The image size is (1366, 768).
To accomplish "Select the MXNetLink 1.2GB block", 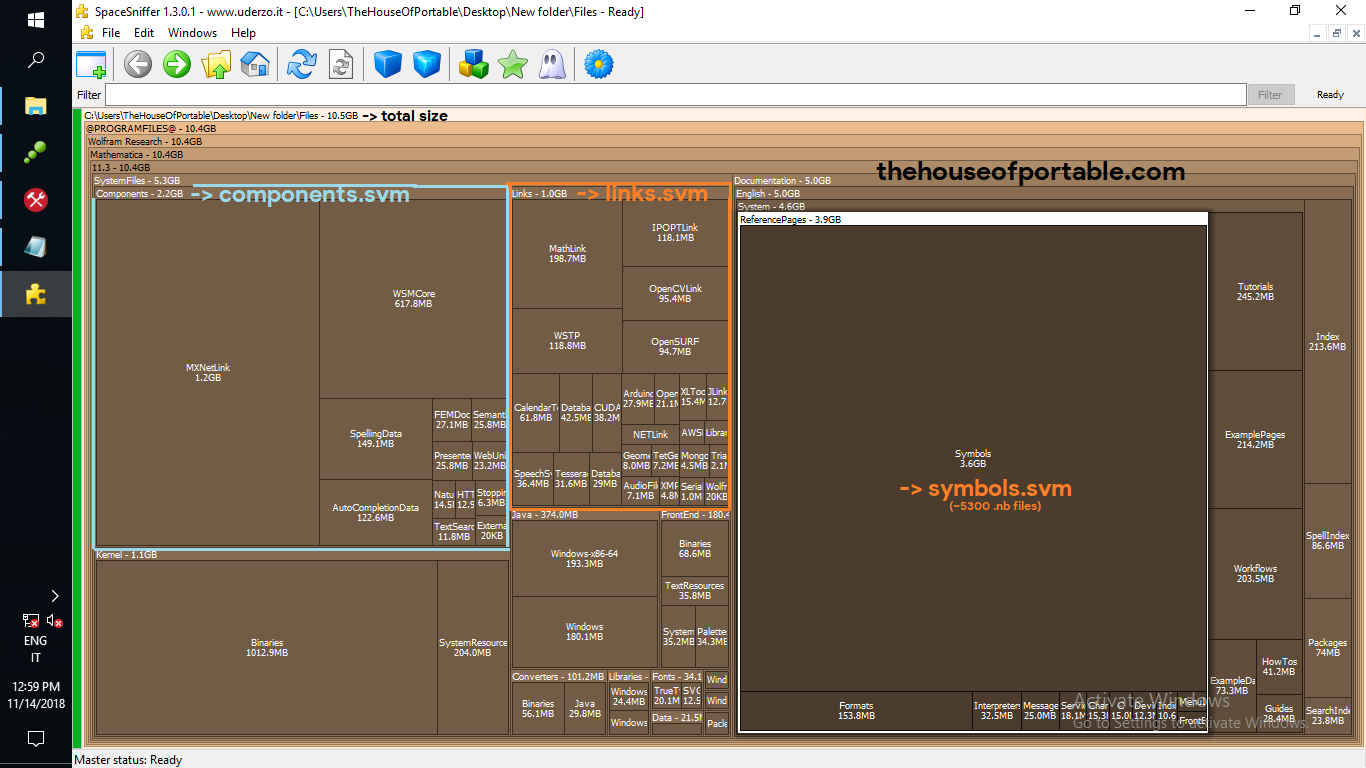I will (207, 372).
